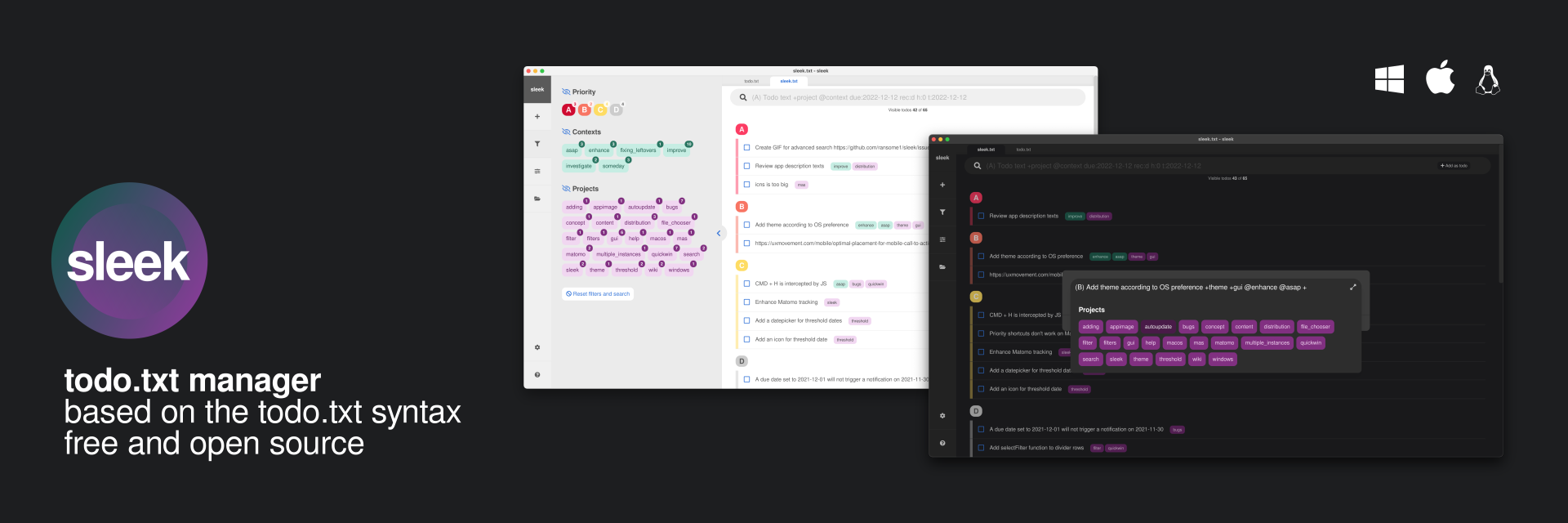Check 'Create GIF for advanced search' todo in light window
Image resolution: width=1568 pixels, height=523 pixels.
click(746, 148)
